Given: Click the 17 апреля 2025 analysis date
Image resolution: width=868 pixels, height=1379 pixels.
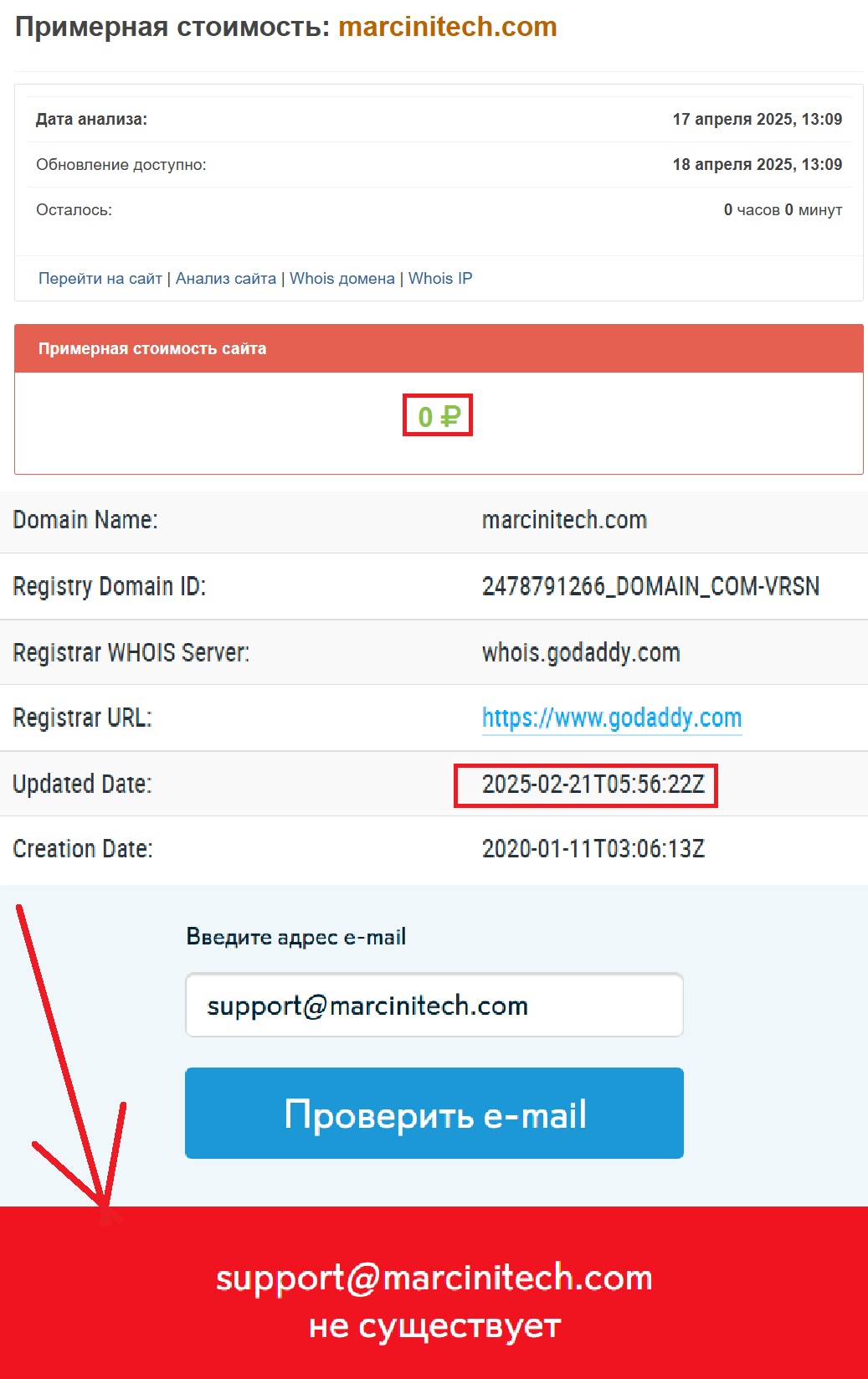Looking at the screenshot, I should click(x=758, y=119).
